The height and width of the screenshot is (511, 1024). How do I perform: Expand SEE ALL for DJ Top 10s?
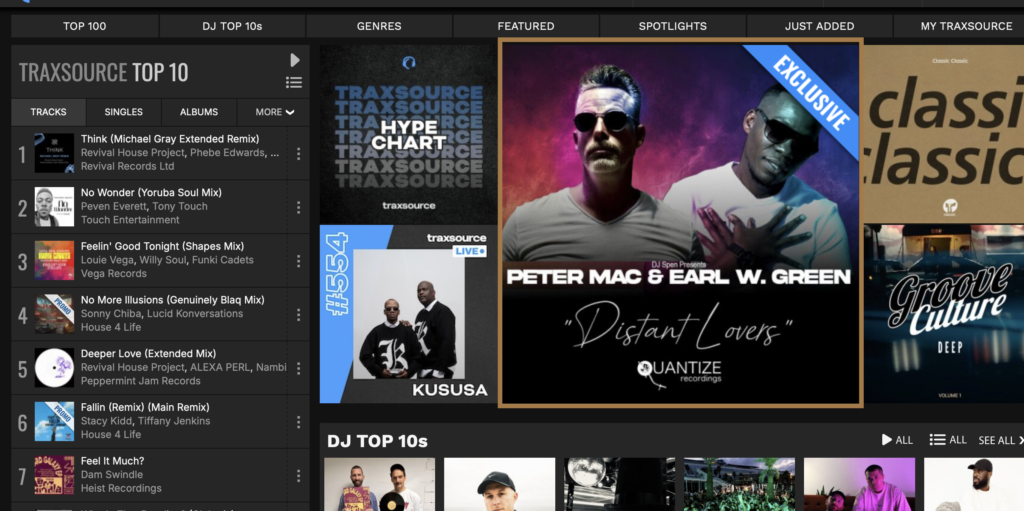tap(1000, 440)
